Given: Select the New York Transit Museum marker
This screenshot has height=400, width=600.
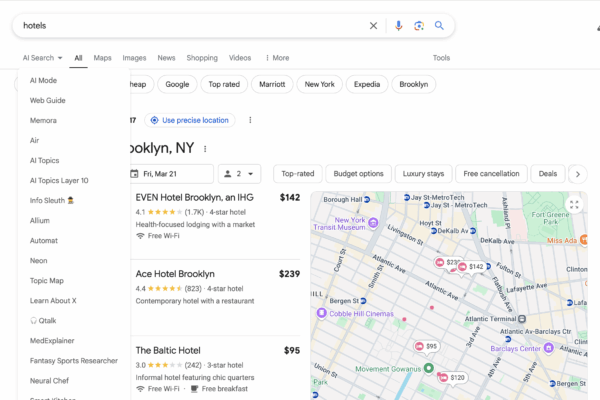Looking at the screenshot, I should [x=373, y=222].
